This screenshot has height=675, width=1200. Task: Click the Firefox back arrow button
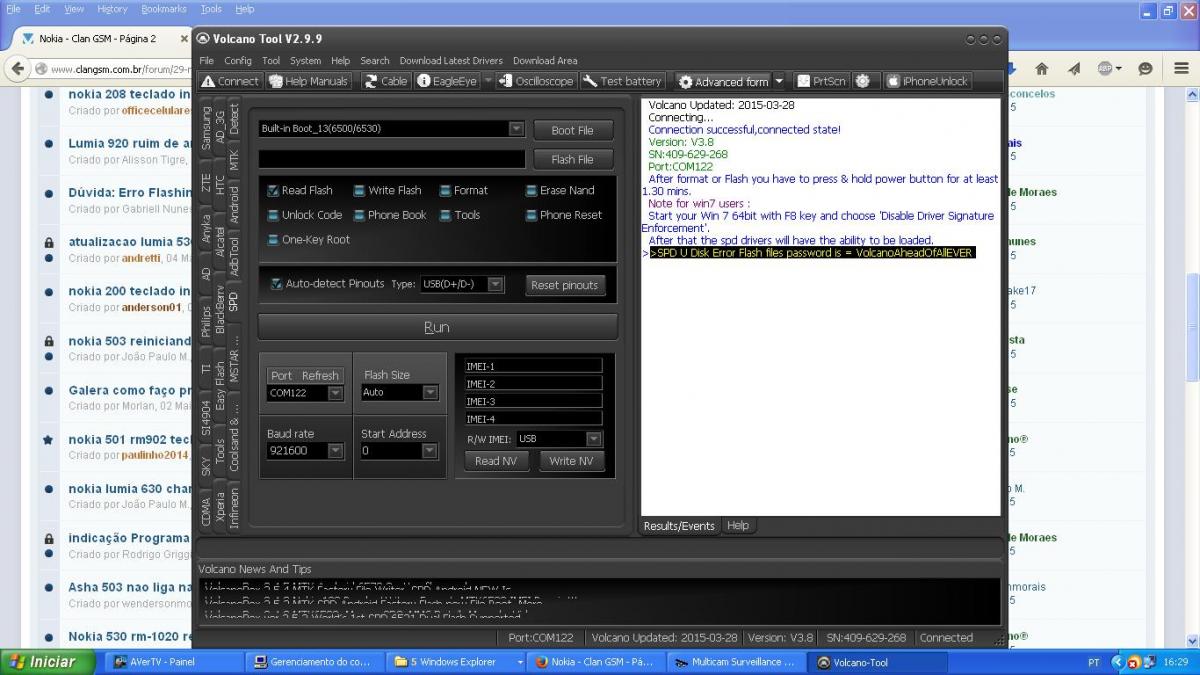17,69
